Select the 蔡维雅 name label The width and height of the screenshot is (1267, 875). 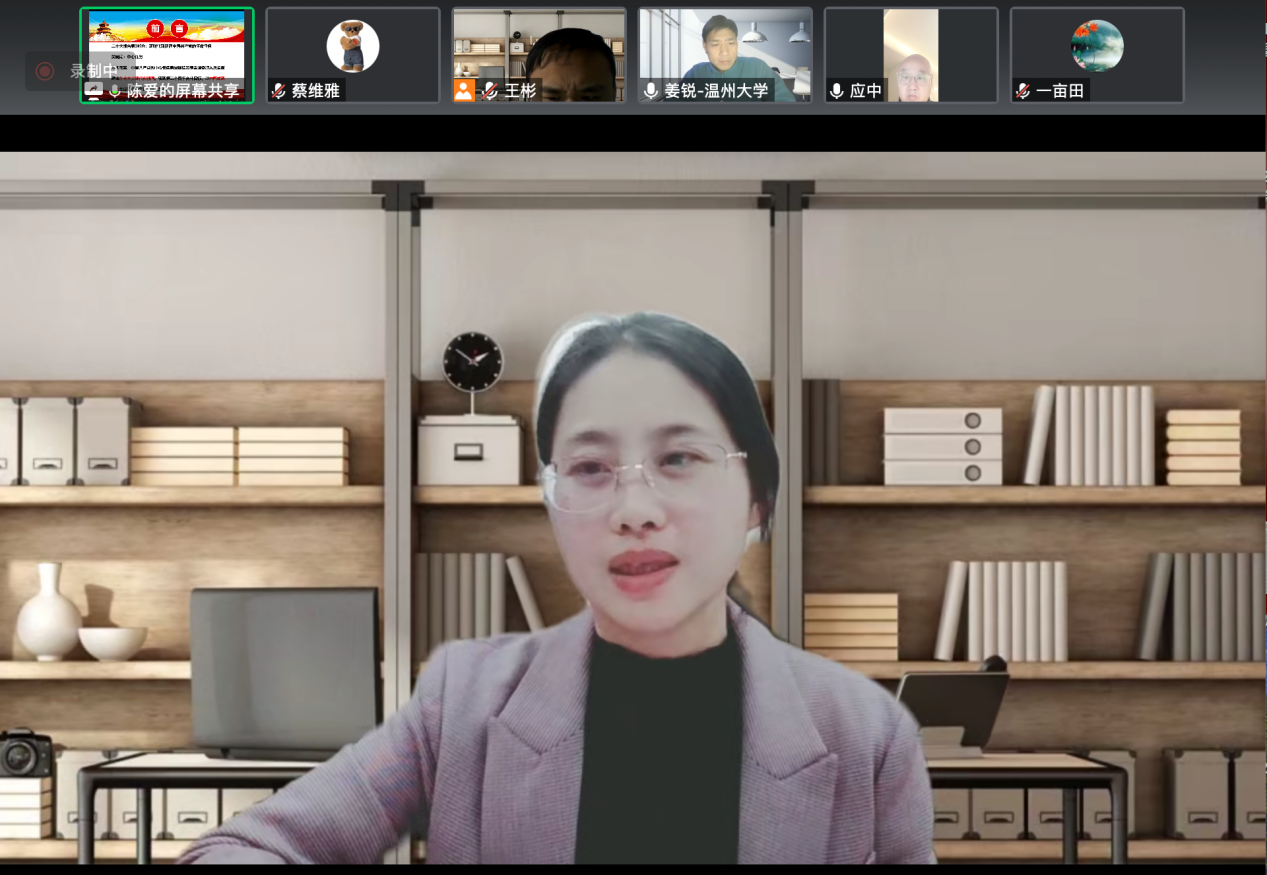(316, 91)
